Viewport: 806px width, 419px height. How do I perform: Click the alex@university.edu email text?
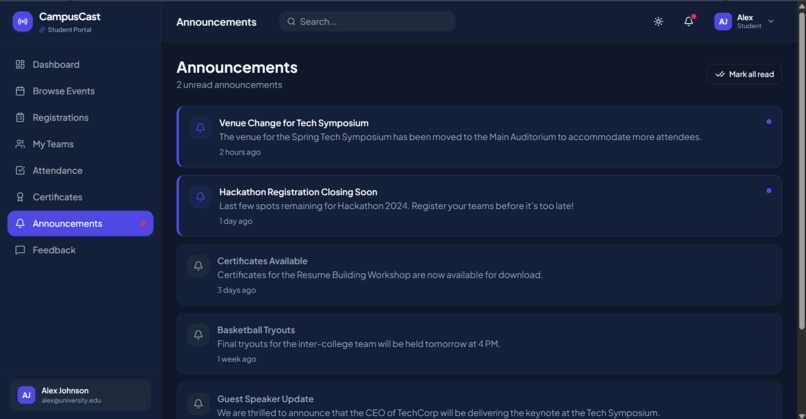[71, 400]
